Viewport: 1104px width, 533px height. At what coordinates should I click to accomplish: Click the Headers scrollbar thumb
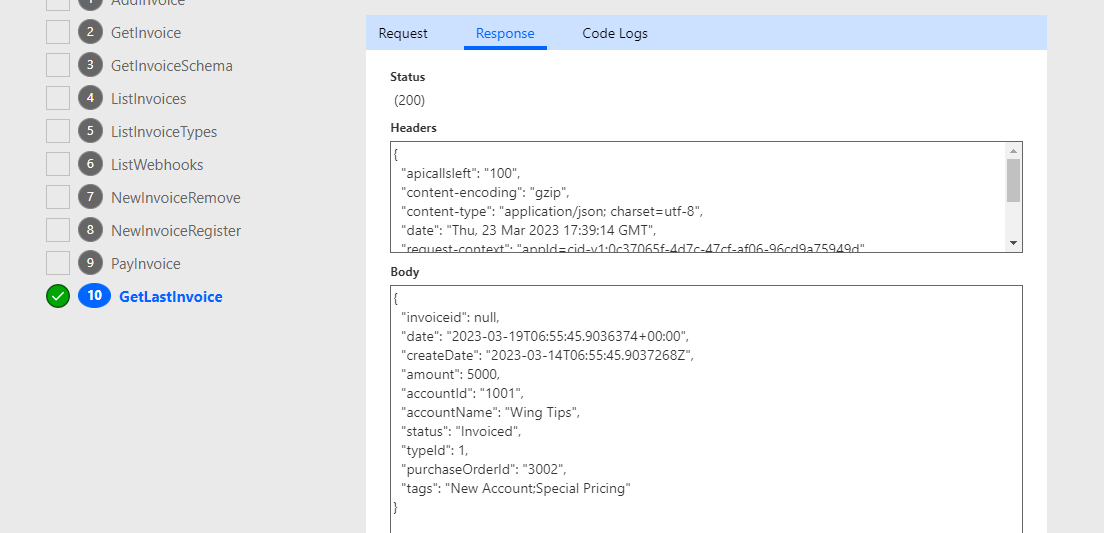click(1013, 180)
